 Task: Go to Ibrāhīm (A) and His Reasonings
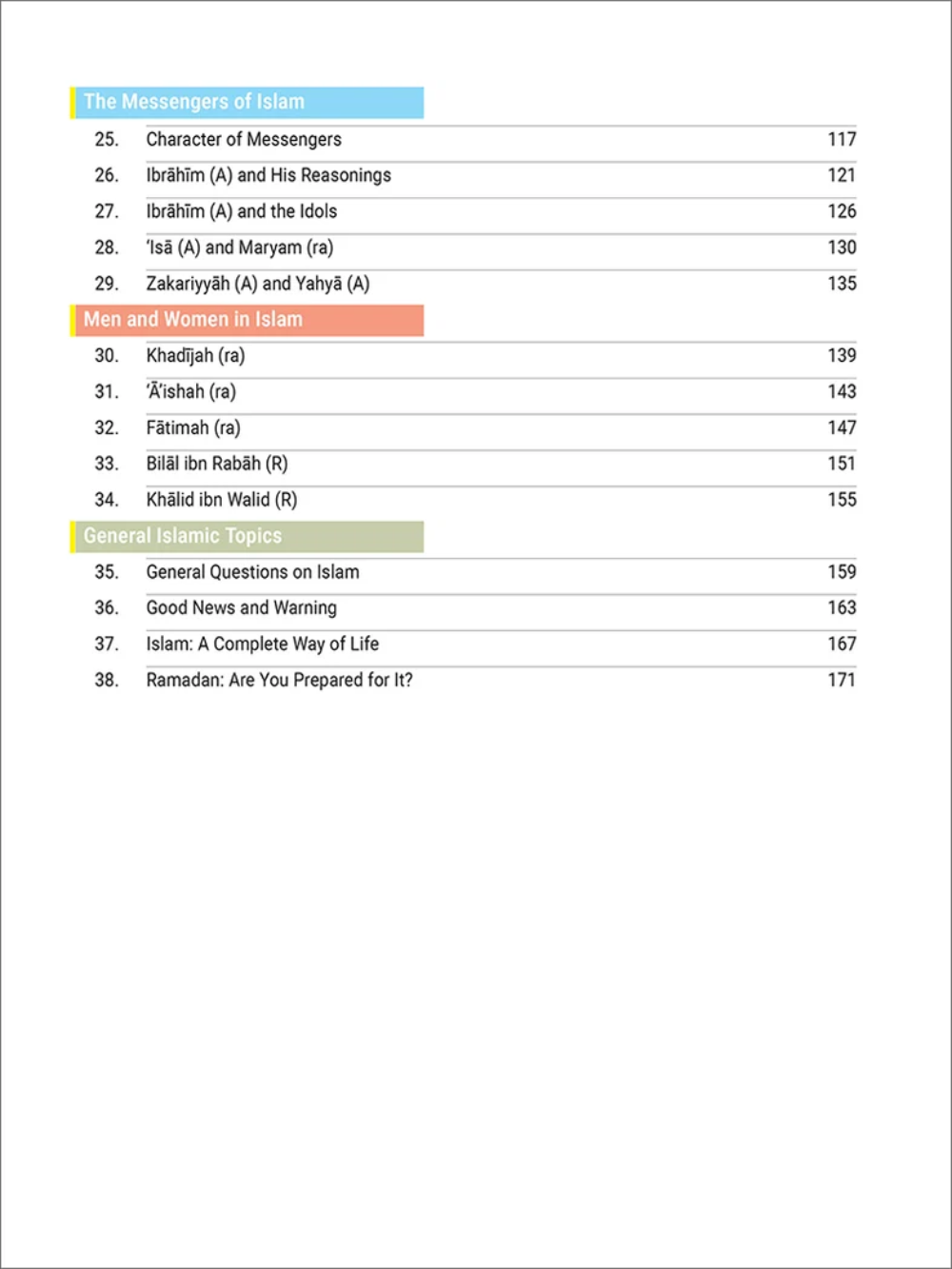point(268,175)
